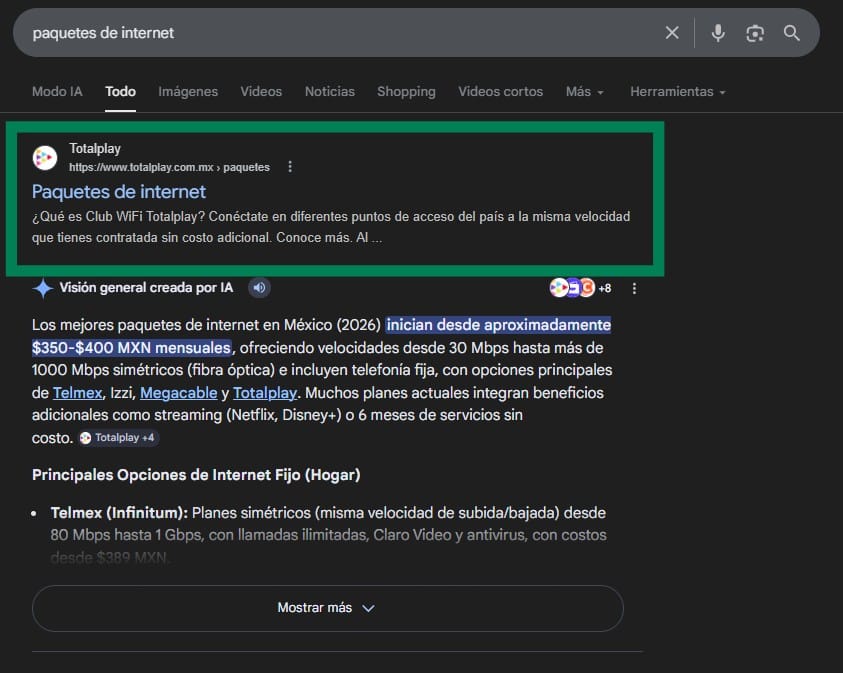Switch to the Noticias tab
Screen dimensions: 843x673
330,91
